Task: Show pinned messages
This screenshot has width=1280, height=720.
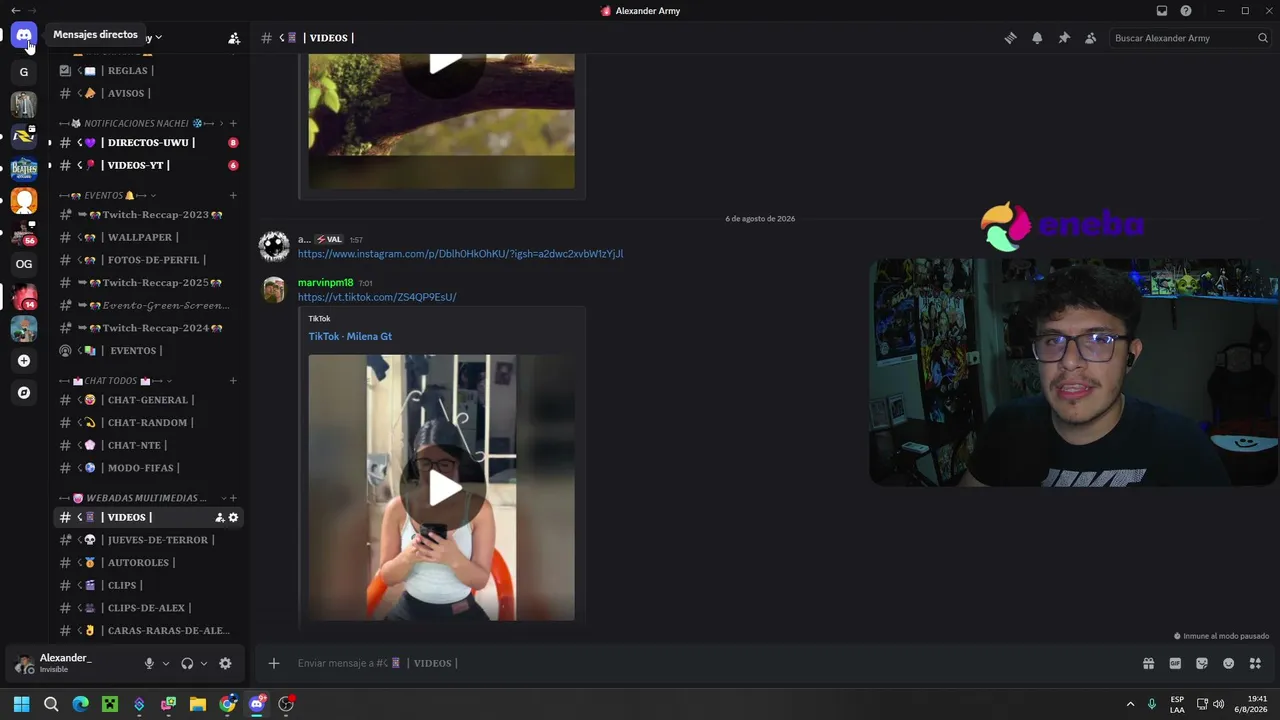Action: click(1064, 38)
